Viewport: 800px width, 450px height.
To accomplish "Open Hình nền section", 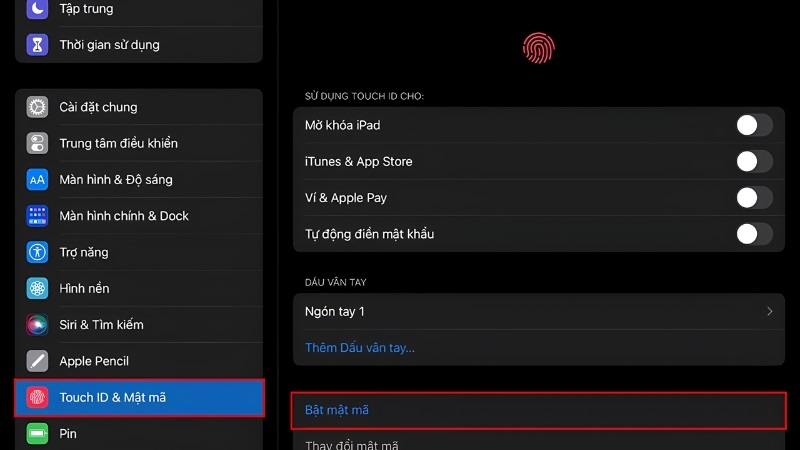I will point(139,288).
